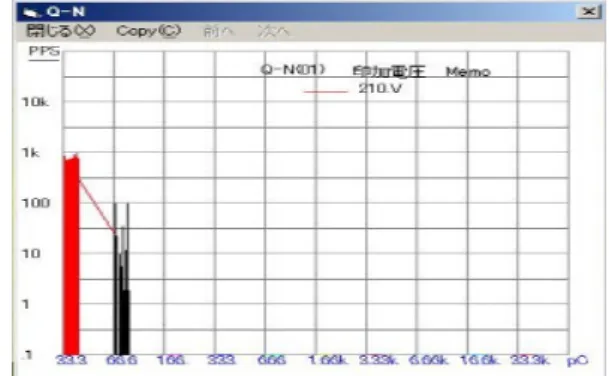Click the 1.66k x-axis tick label
Viewport: 609px width, 376px height.
[327, 360]
